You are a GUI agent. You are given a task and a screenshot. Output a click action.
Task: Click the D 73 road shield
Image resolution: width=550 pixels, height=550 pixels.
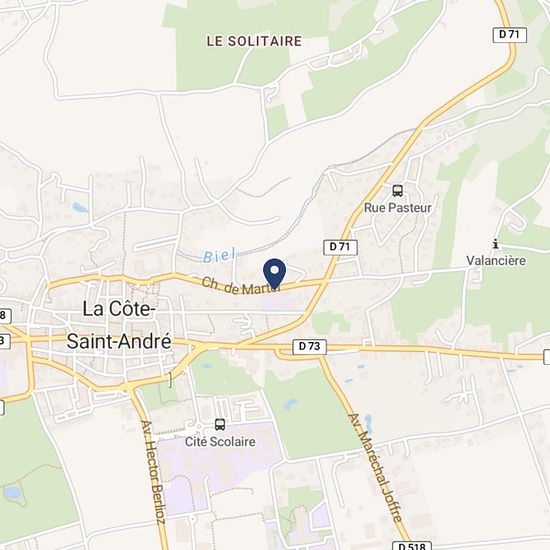click(x=309, y=347)
